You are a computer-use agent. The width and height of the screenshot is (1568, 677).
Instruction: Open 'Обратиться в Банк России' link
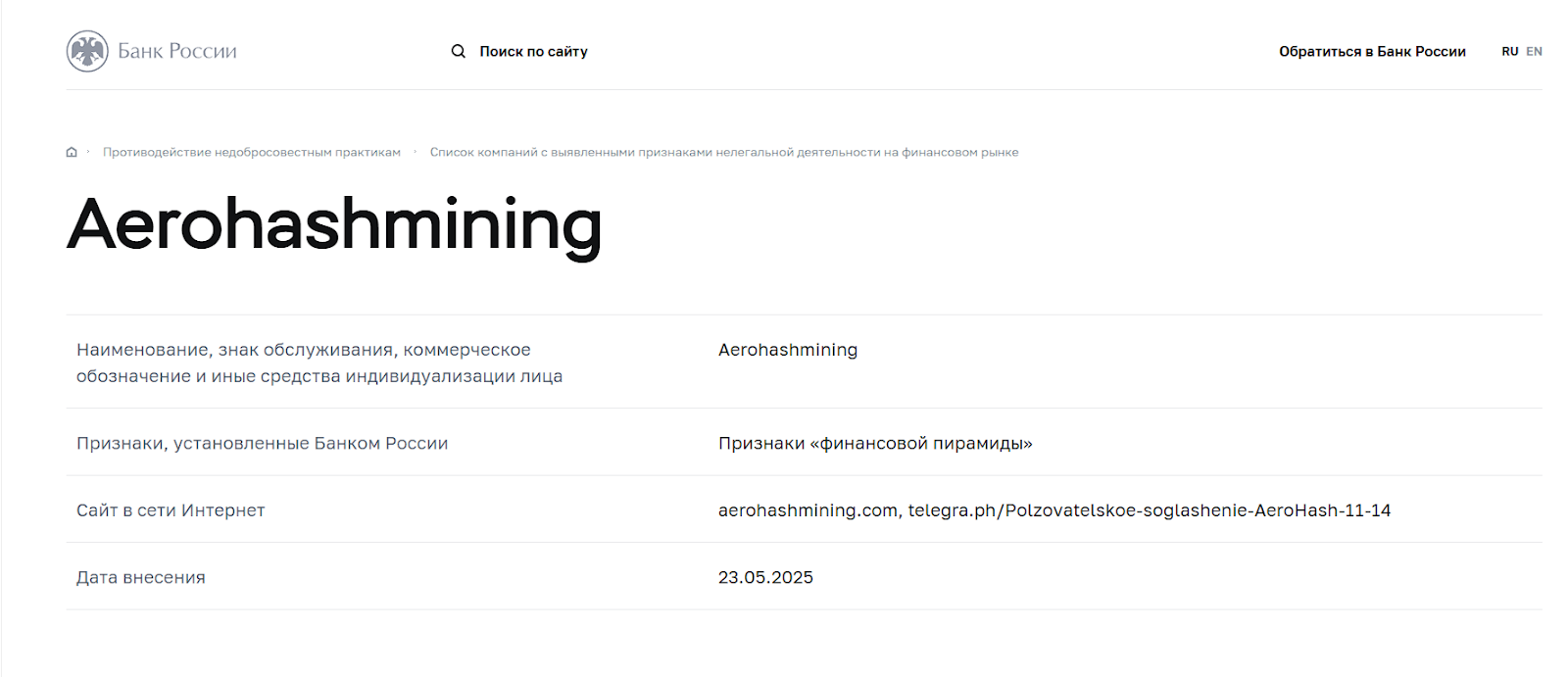pyautogui.click(x=1372, y=51)
